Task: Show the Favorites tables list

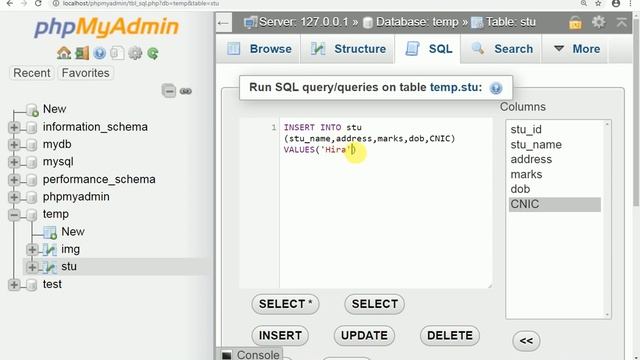Action: (x=86, y=73)
